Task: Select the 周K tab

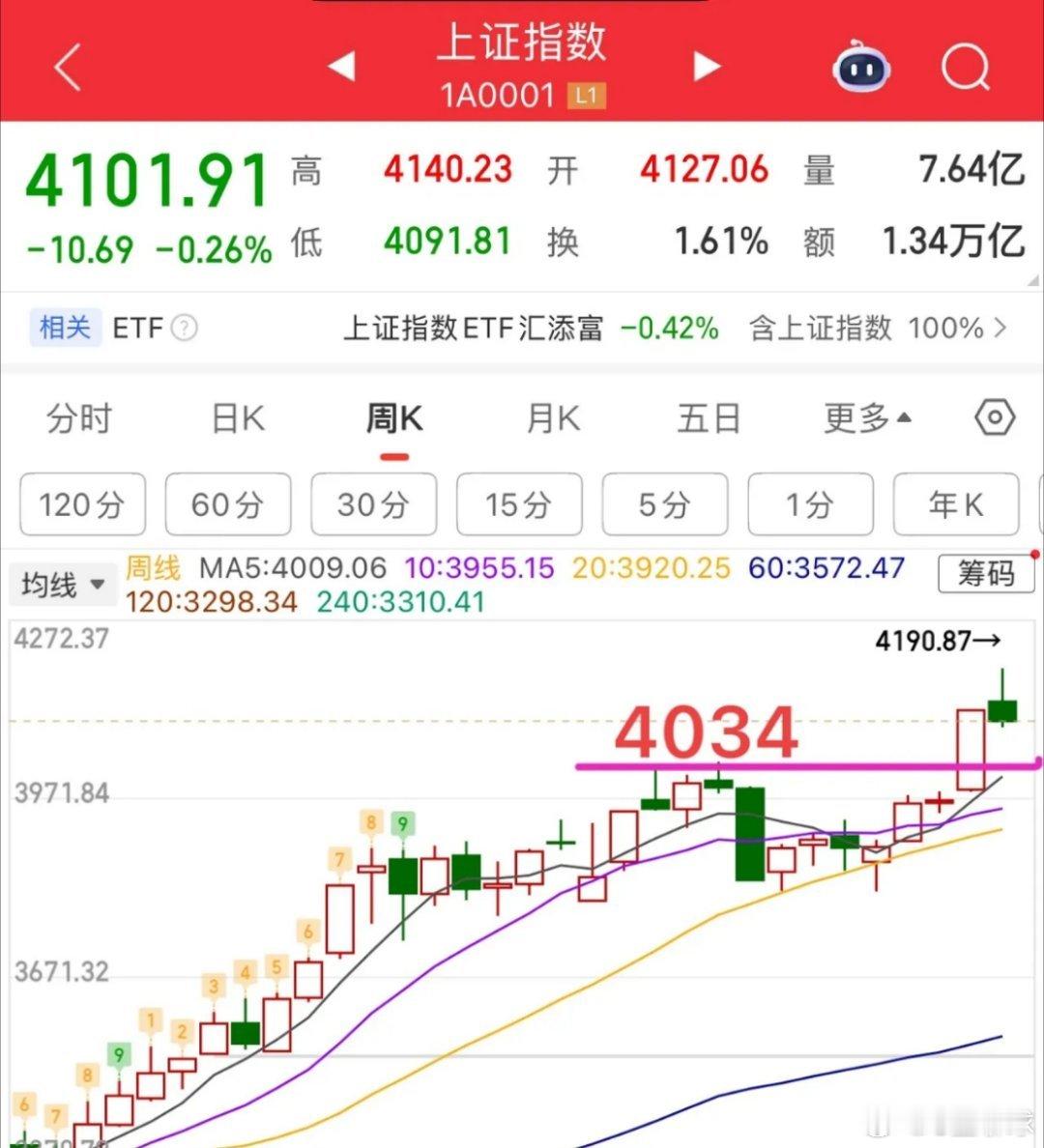Action: point(394,418)
